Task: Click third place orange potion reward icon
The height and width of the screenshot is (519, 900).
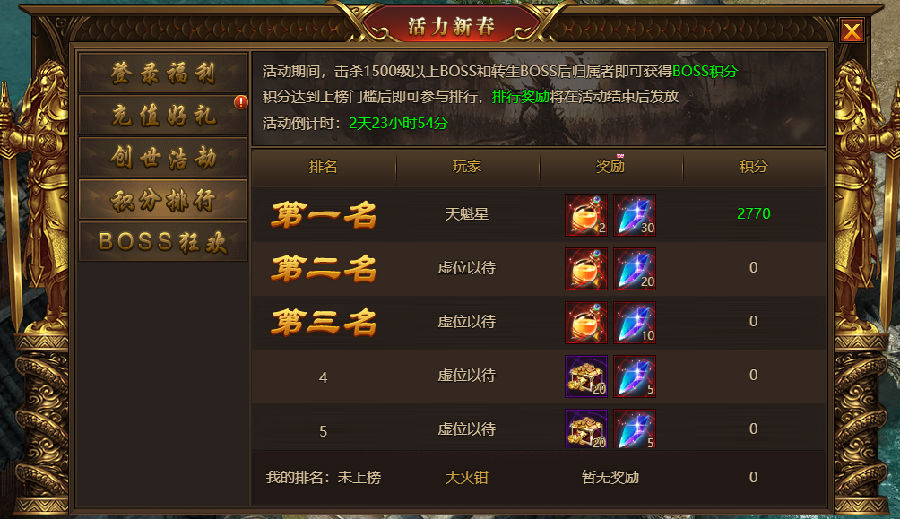Action: pyautogui.click(x=586, y=323)
